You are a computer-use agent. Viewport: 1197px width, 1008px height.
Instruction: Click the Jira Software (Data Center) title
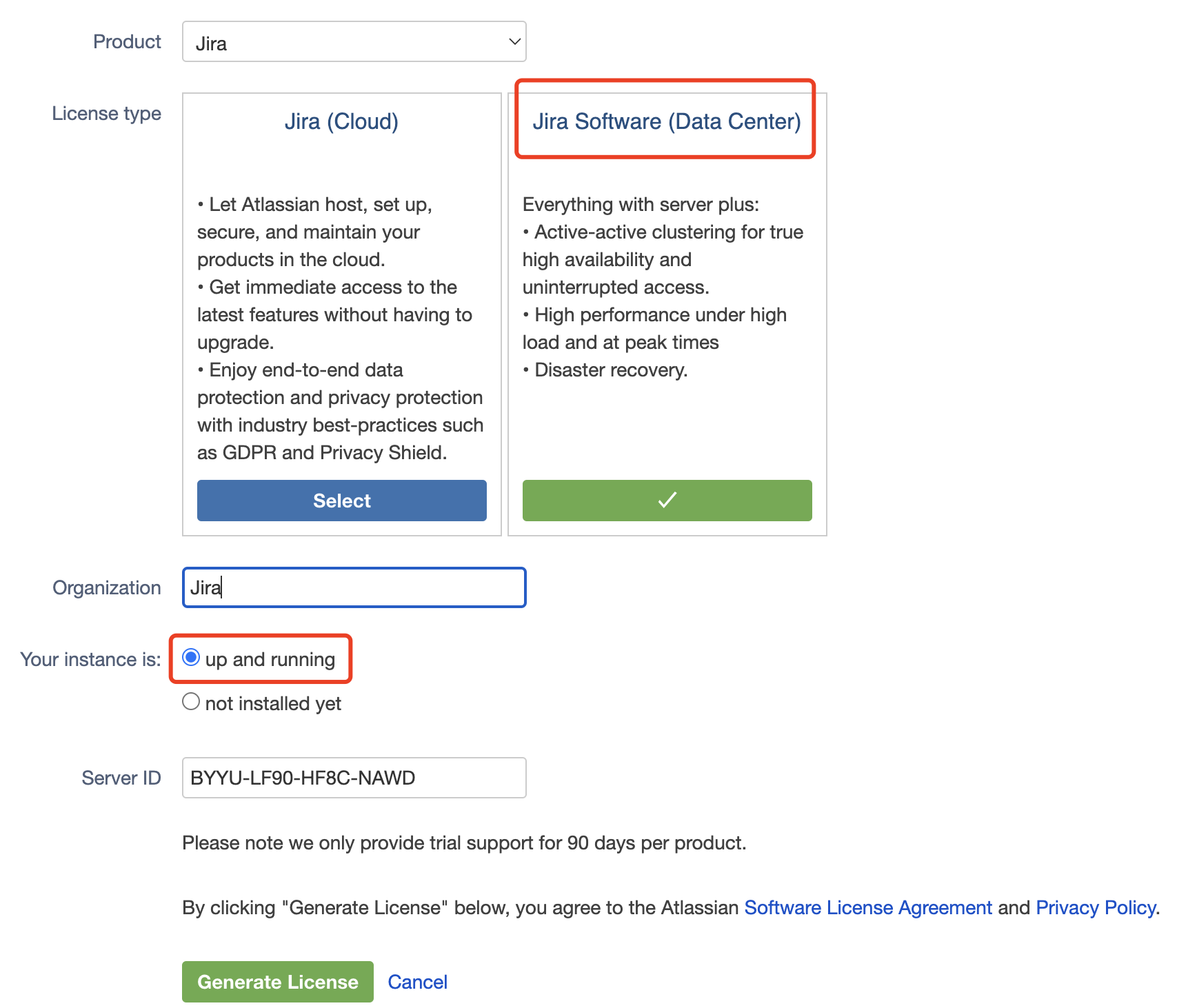click(666, 122)
